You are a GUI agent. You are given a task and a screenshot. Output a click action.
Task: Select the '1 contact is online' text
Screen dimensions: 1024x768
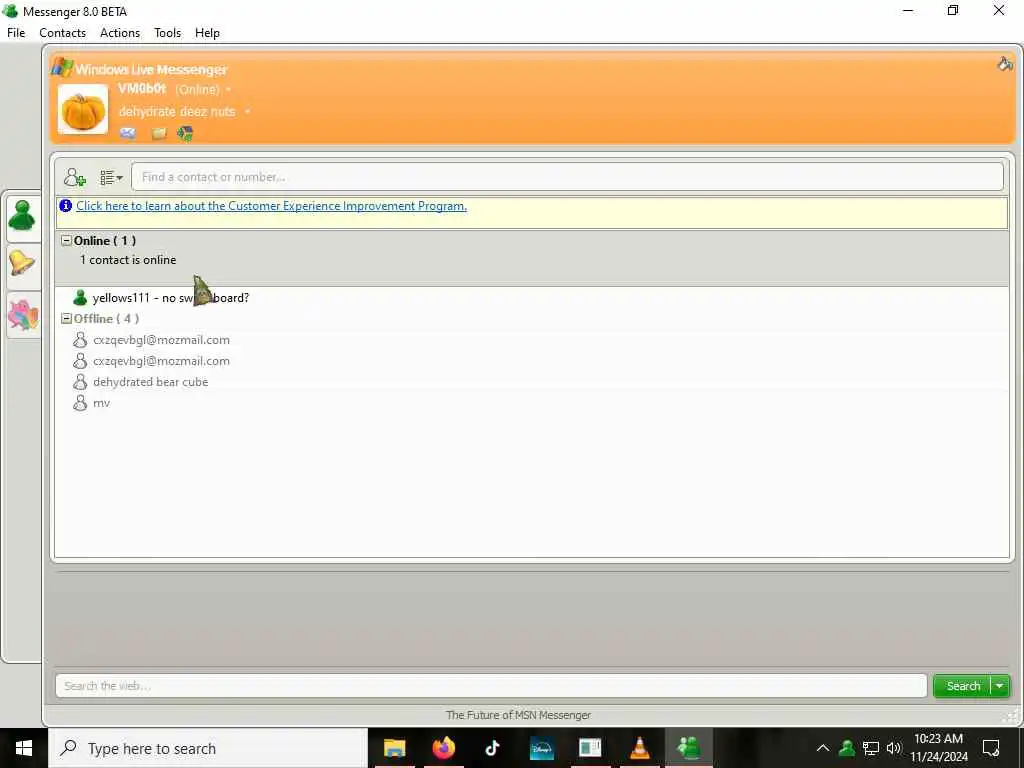coord(128,260)
